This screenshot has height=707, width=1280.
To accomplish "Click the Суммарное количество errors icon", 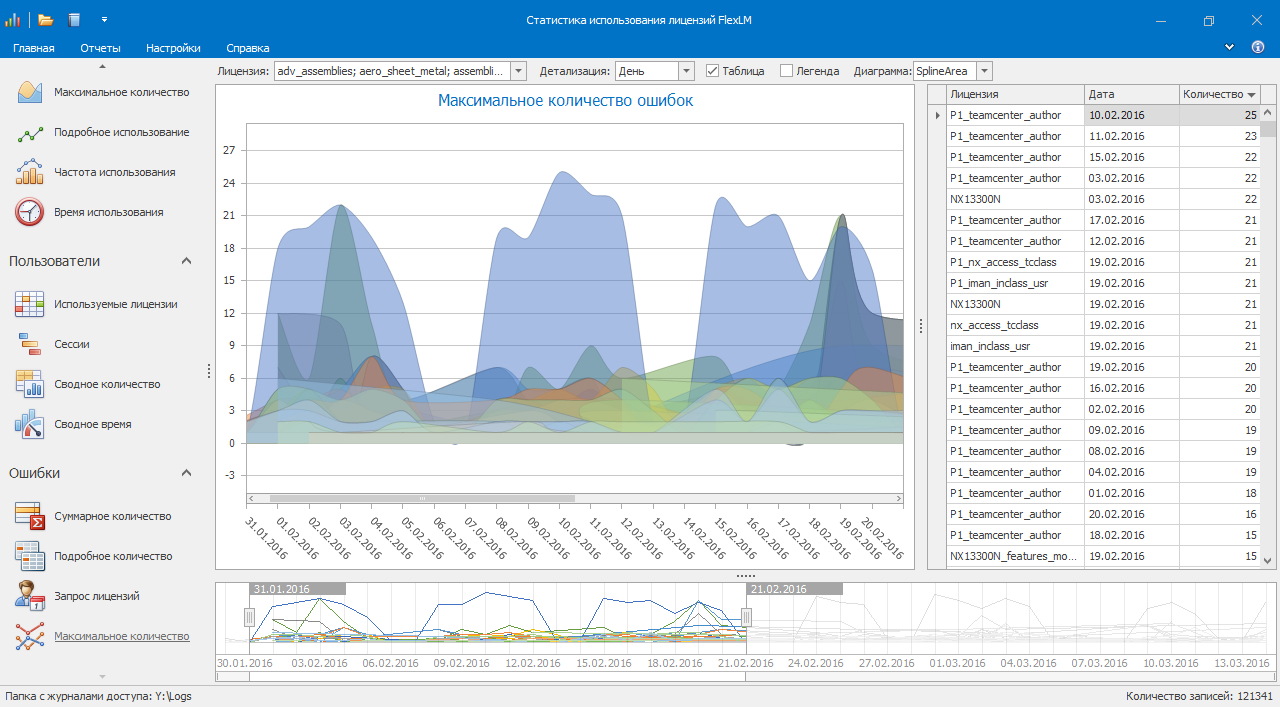I will click(30, 516).
